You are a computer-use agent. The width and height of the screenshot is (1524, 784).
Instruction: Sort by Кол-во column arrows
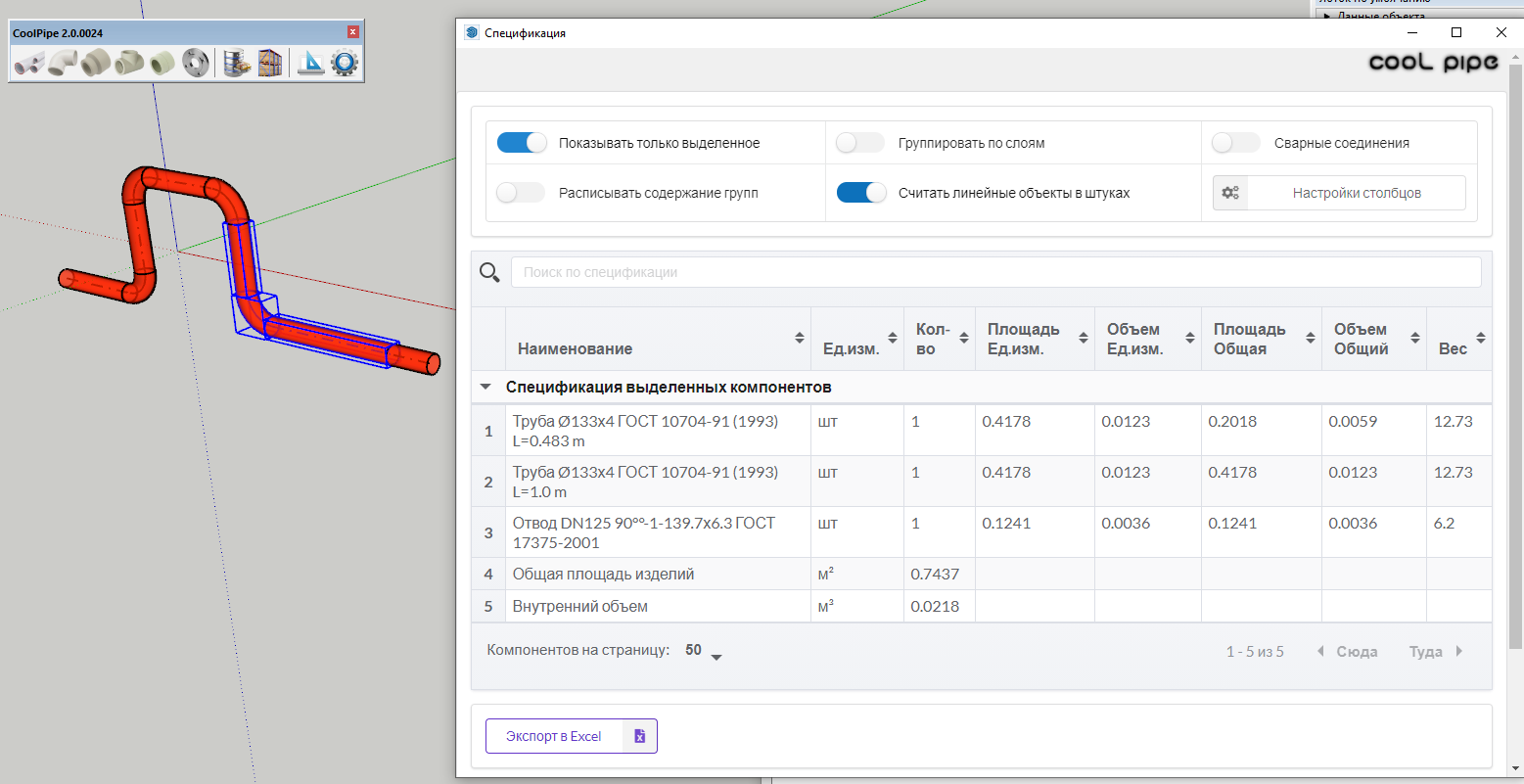point(964,338)
